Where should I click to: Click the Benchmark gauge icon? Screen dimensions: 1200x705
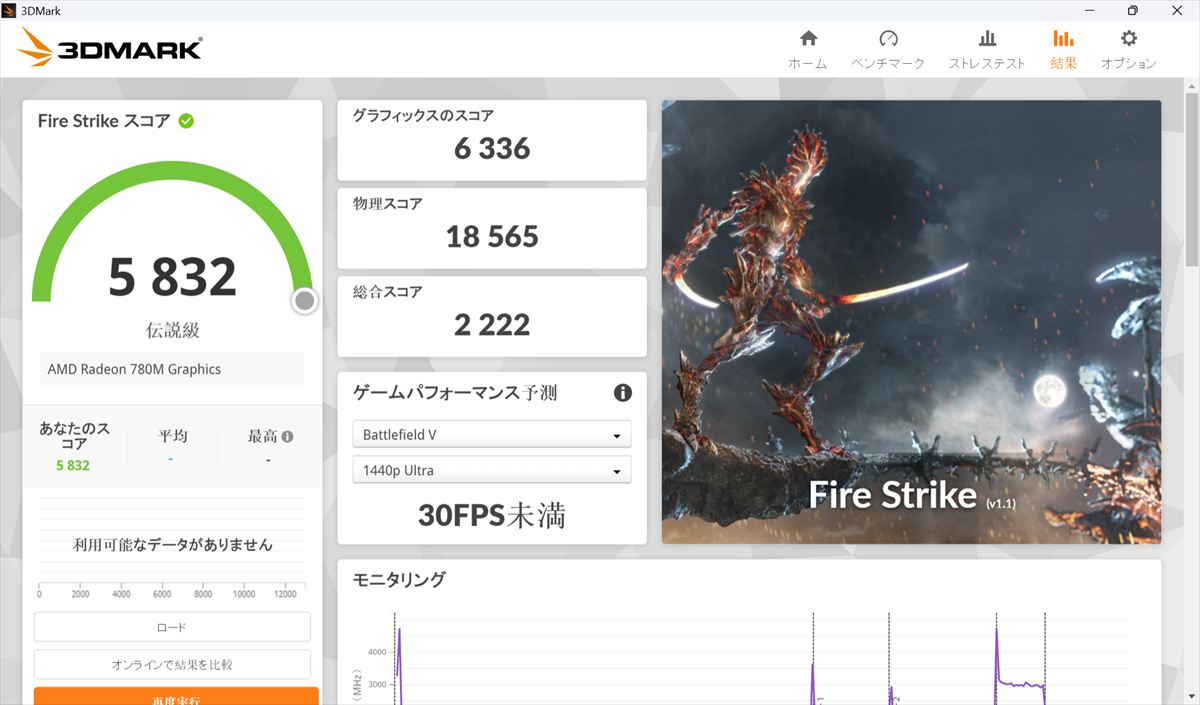888,40
